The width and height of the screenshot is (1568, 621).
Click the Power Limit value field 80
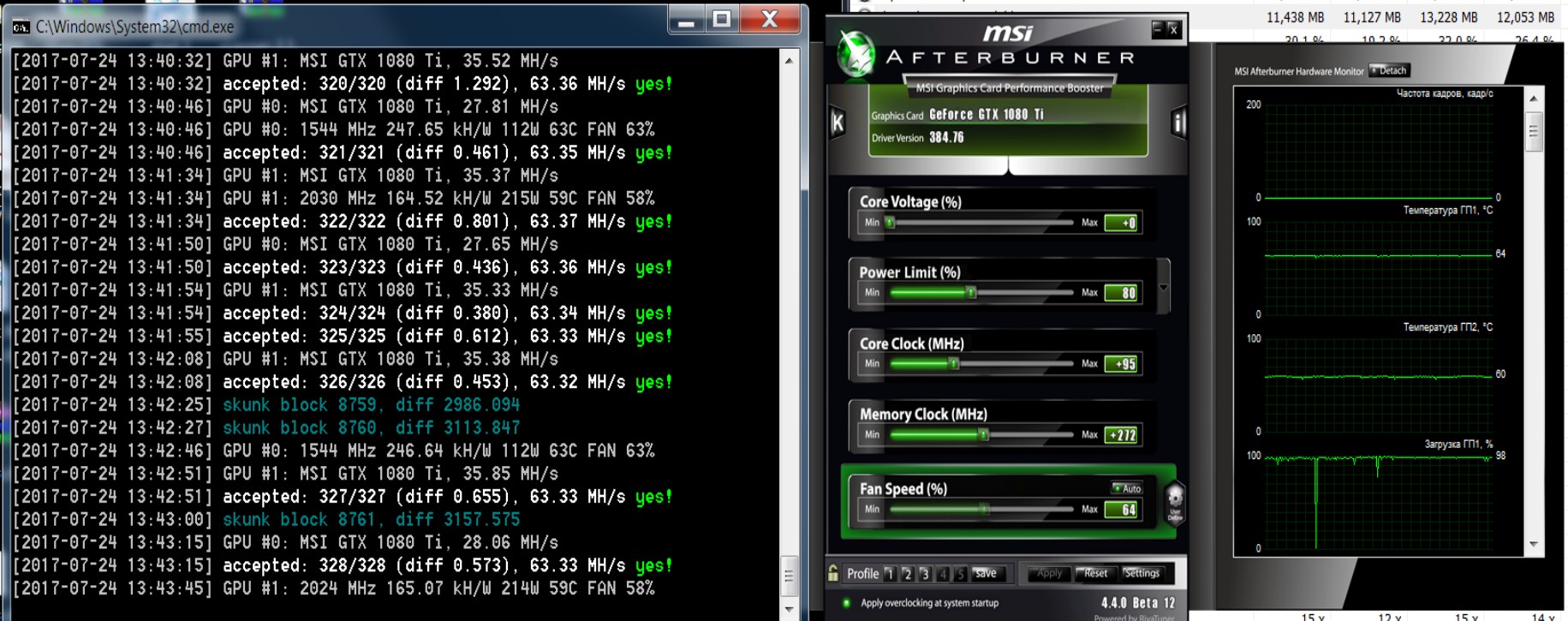pyautogui.click(x=1121, y=293)
